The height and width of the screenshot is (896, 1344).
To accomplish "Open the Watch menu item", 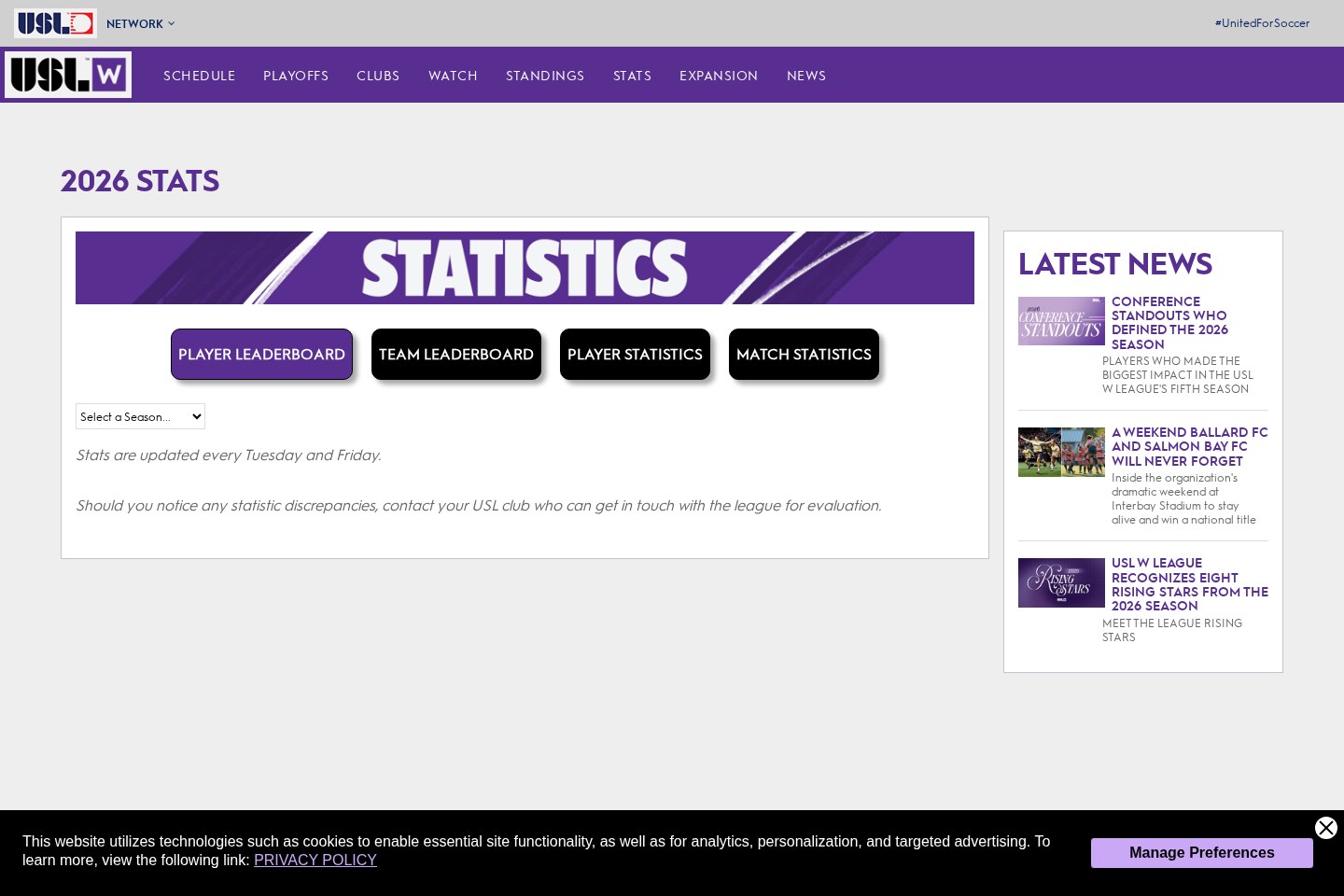I will click(453, 76).
